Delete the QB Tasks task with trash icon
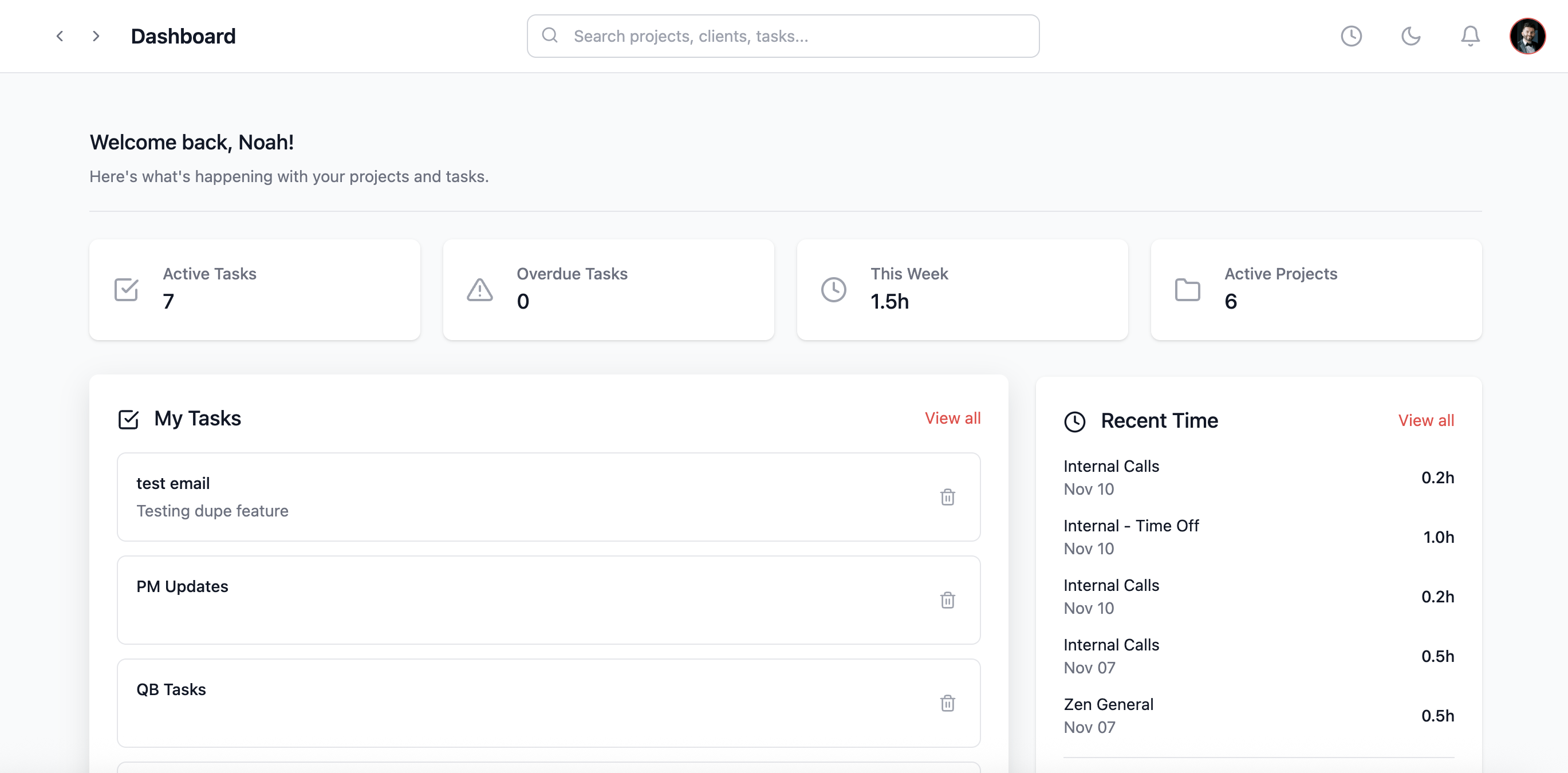The width and height of the screenshot is (1568, 773). click(948, 703)
